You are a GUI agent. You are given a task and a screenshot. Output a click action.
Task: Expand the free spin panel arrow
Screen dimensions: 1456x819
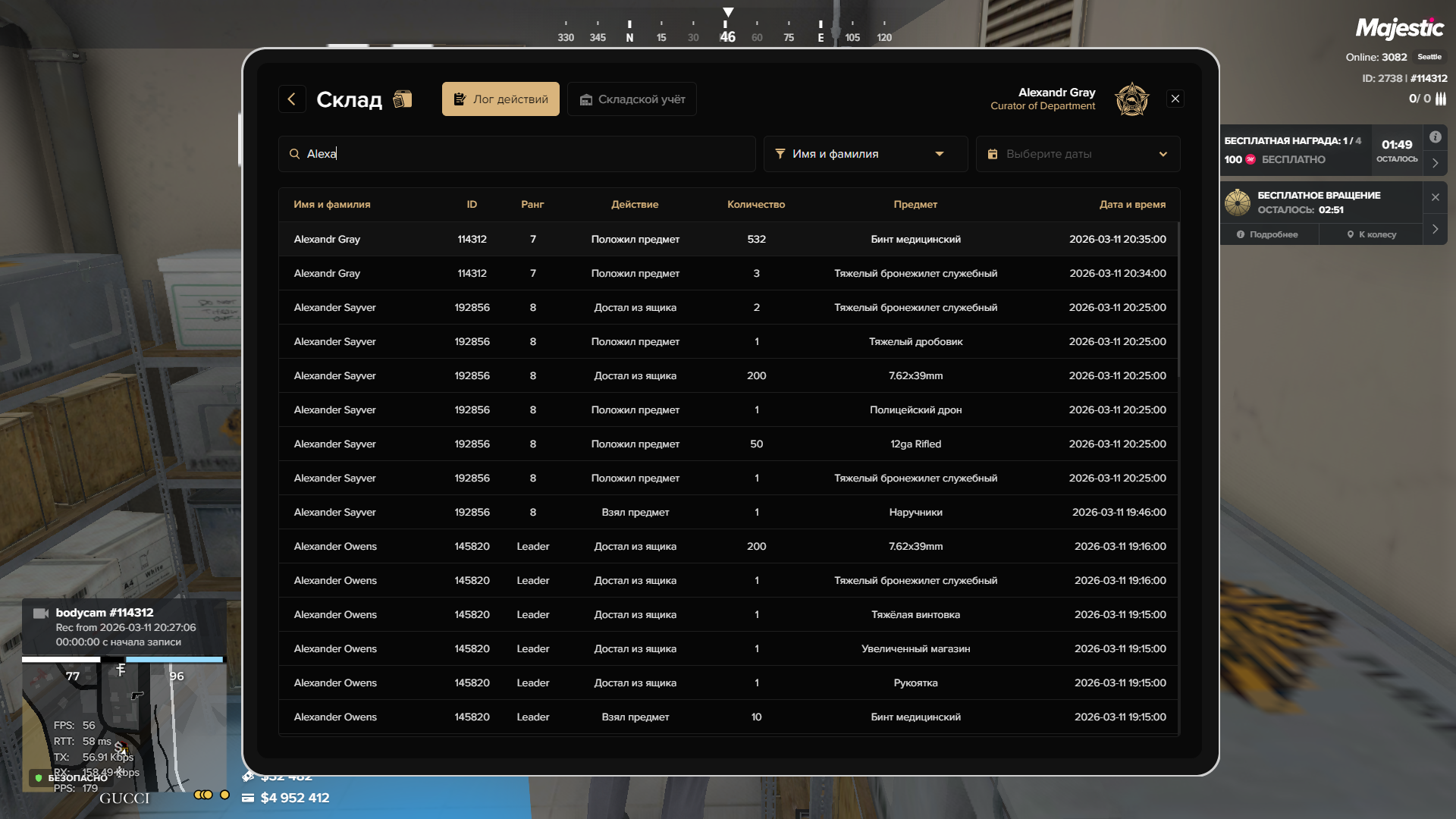pyautogui.click(x=1435, y=229)
